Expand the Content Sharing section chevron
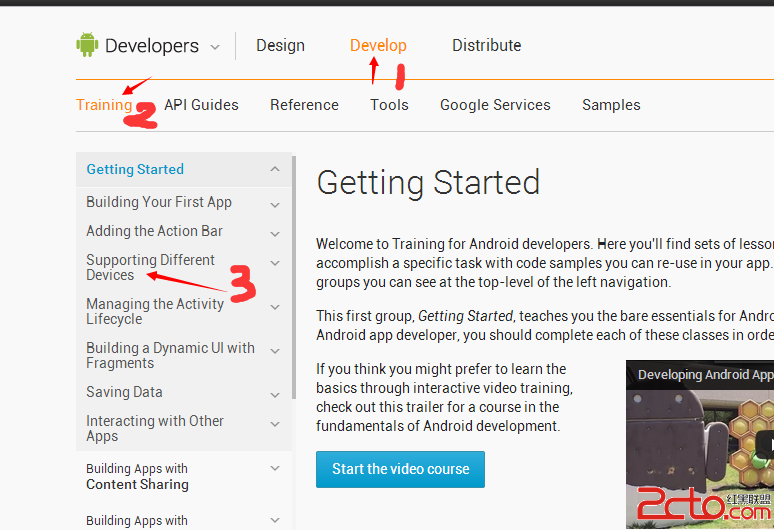Image resolution: width=774 pixels, height=530 pixels. [x=275, y=468]
